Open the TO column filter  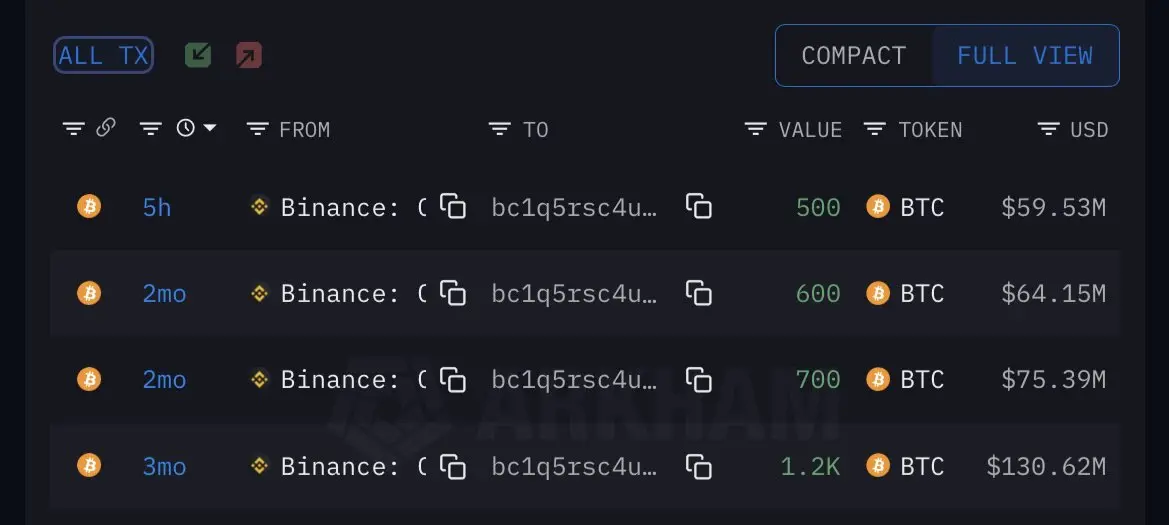pyautogui.click(x=500, y=129)
